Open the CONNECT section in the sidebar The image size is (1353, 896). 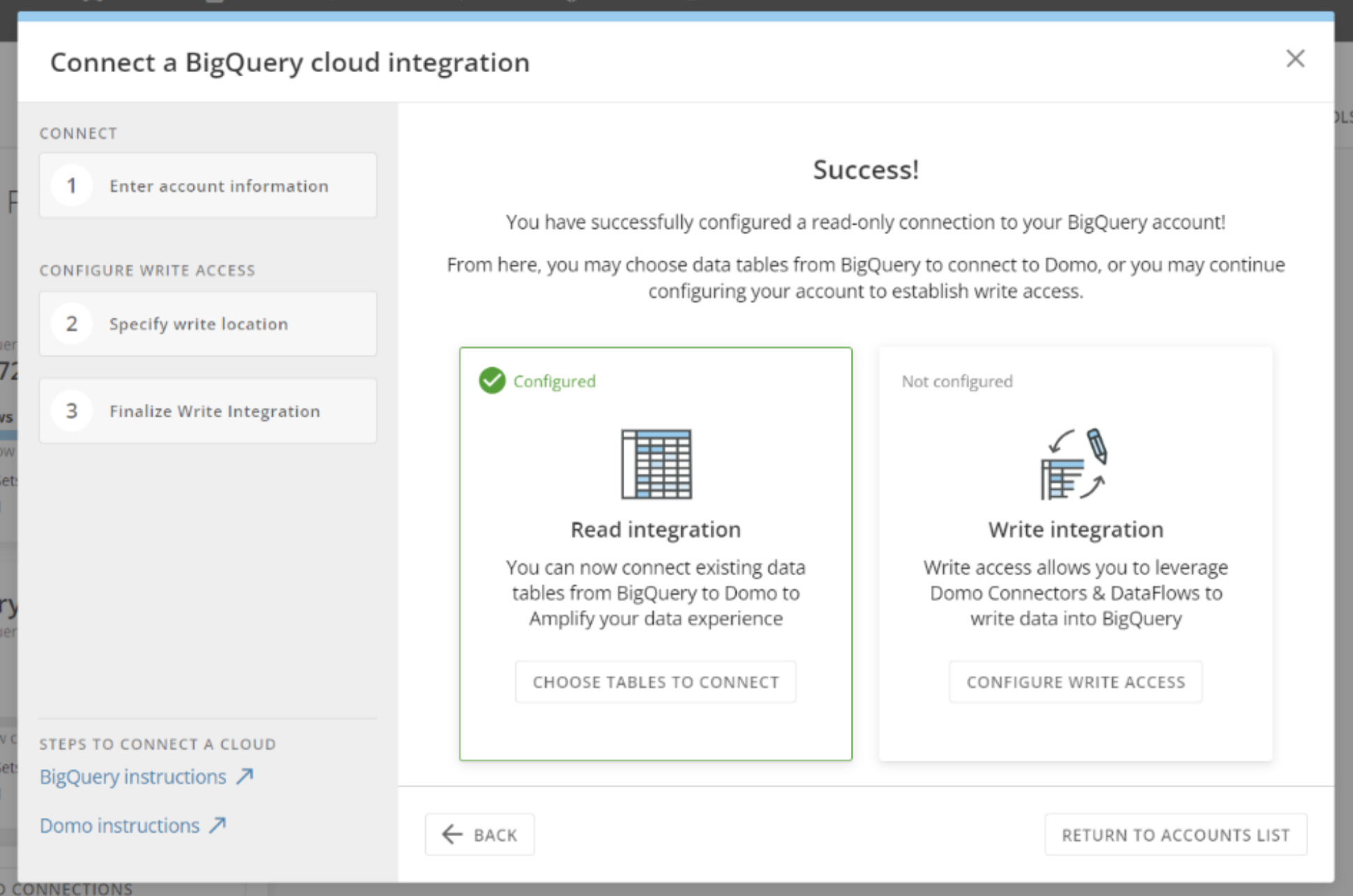[79, 133]
